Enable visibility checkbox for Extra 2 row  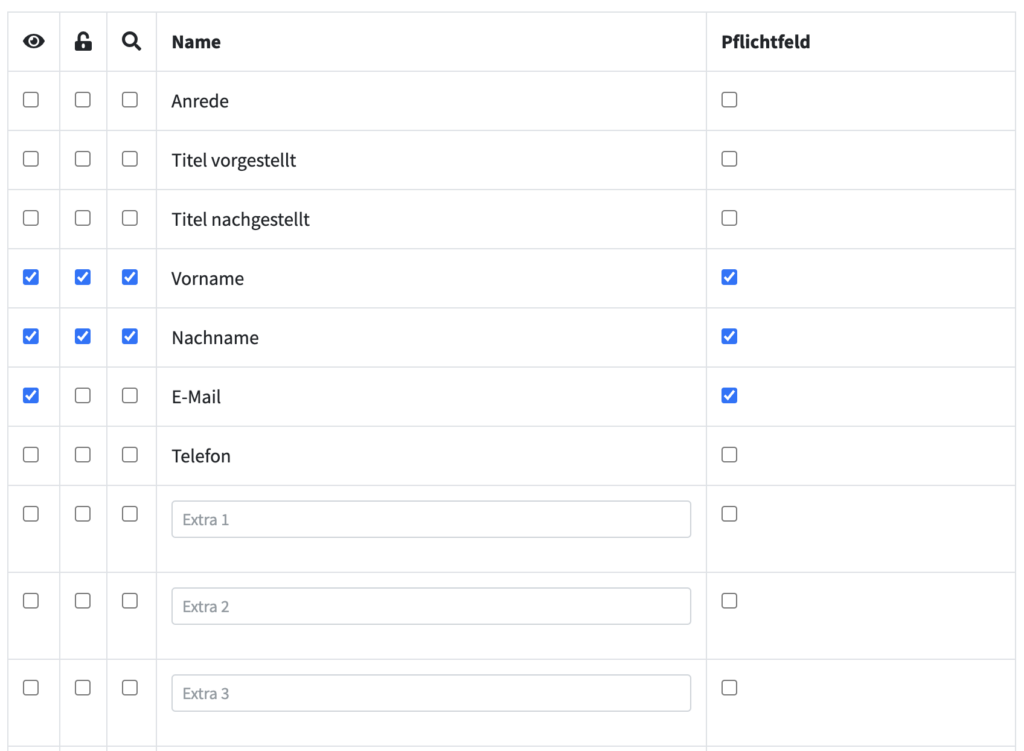coord(31,601)
